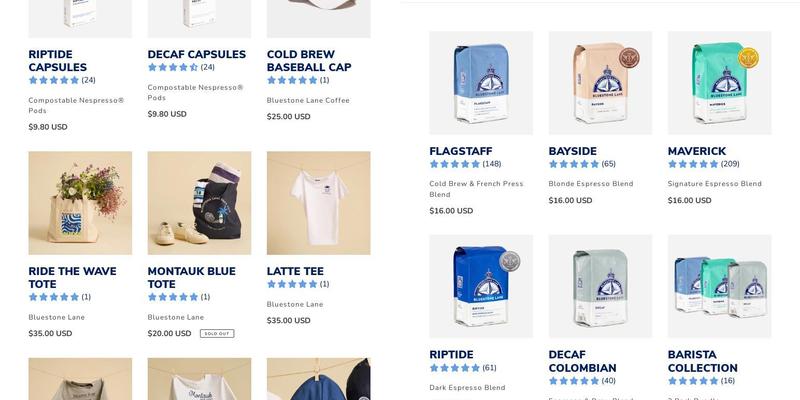The height and width of the screenshot is (400, 800).
Task: Select the Latte Tee product image
Action: click(x=318, y=203)
